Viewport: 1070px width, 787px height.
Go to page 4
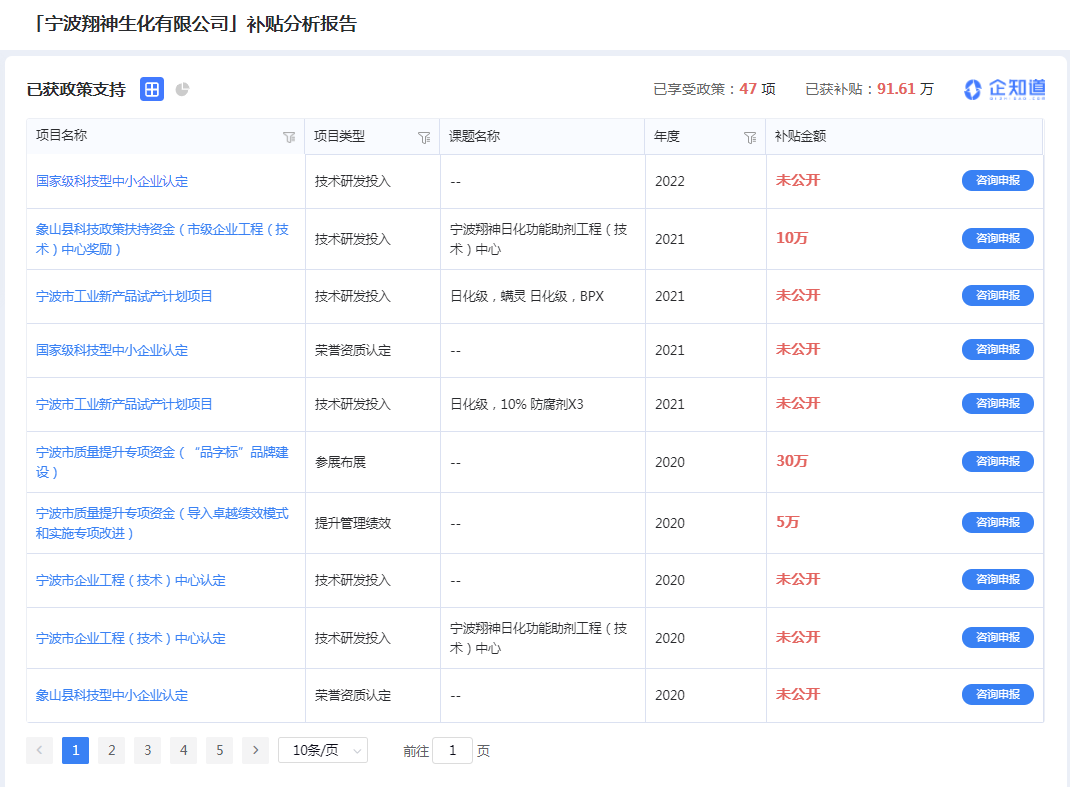click(x=184, y=750)
